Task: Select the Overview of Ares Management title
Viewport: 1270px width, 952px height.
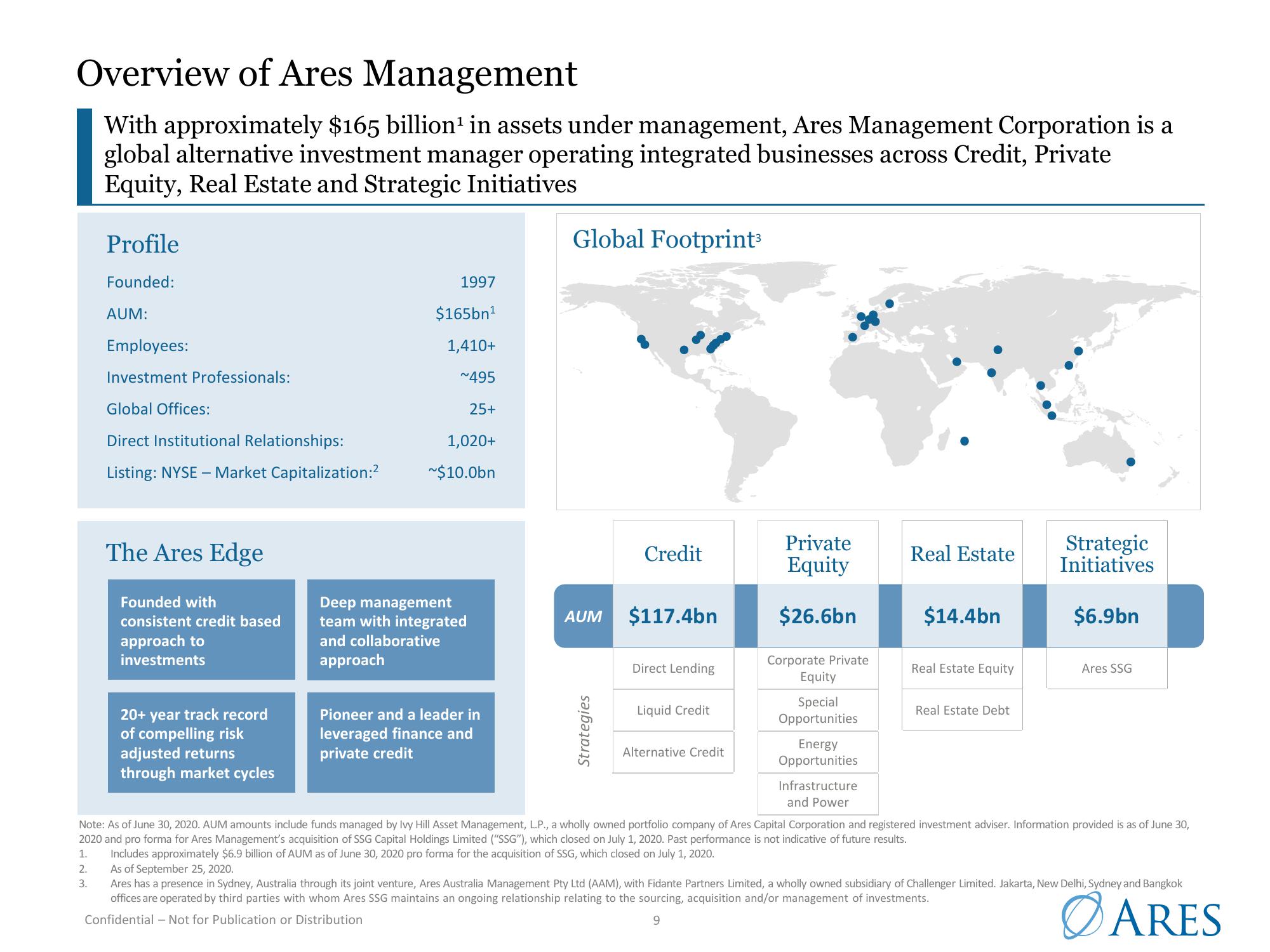Action: 327,73
